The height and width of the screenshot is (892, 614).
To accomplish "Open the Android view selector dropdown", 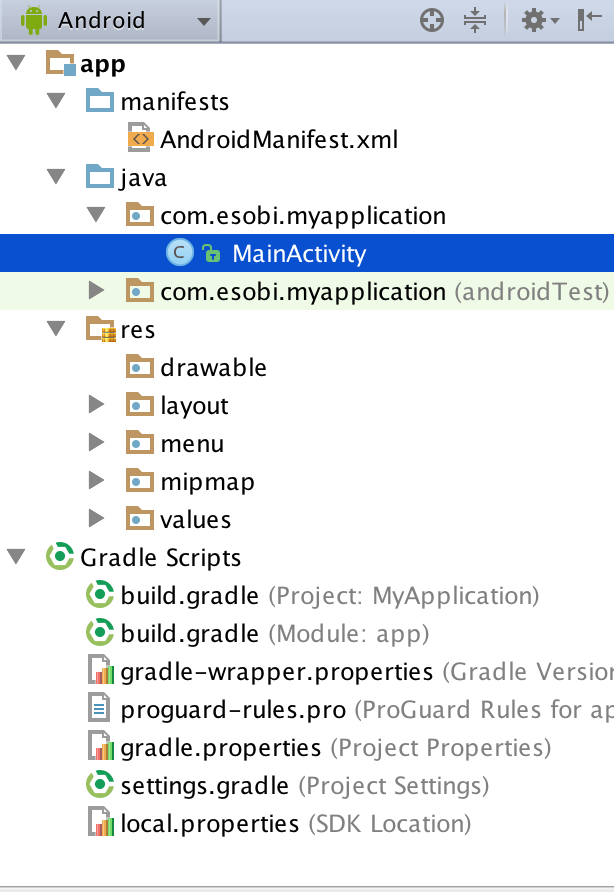I will click(x=118, y=20).
